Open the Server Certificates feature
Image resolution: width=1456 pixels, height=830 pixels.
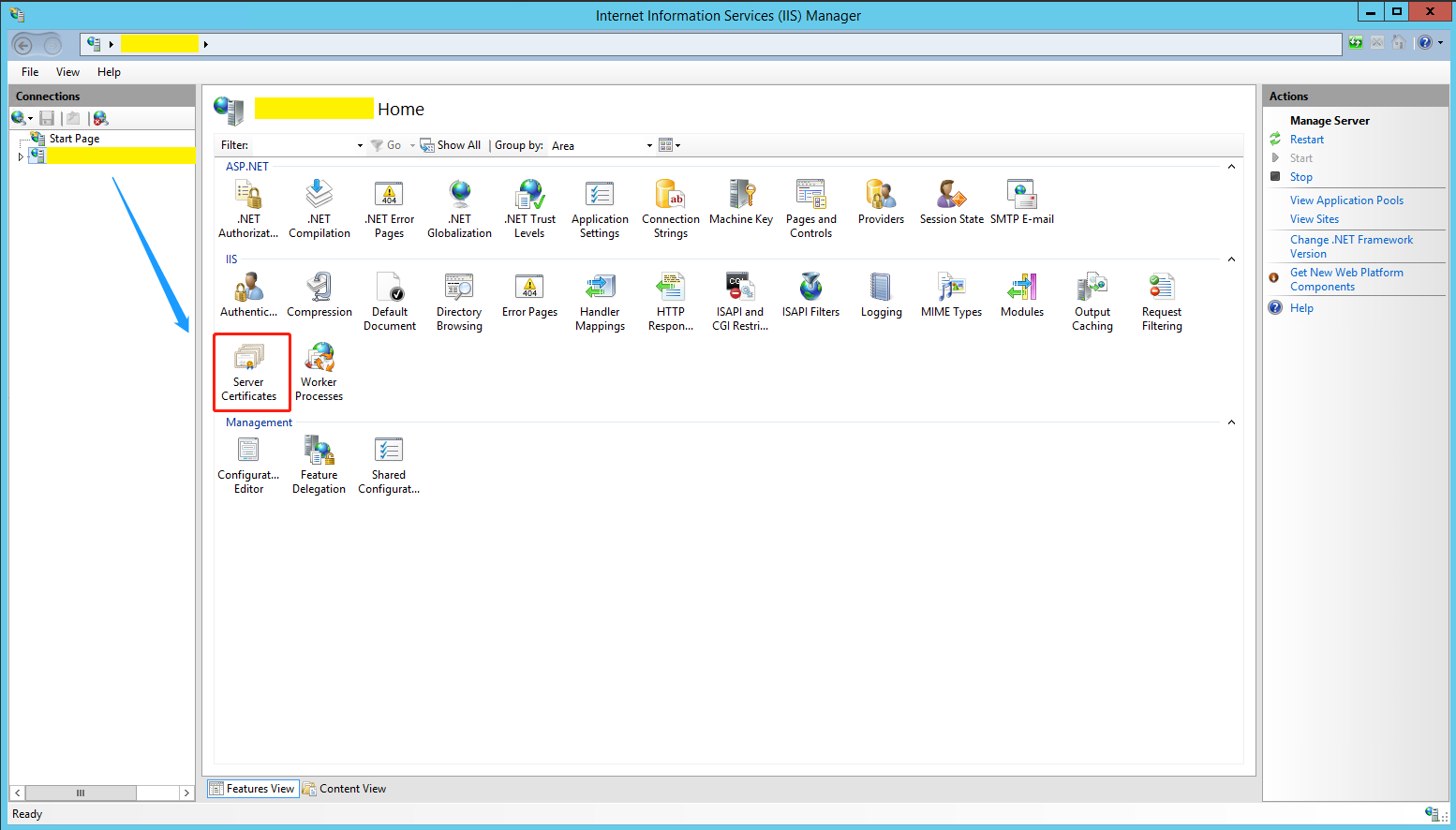click(x=249, y=372)
